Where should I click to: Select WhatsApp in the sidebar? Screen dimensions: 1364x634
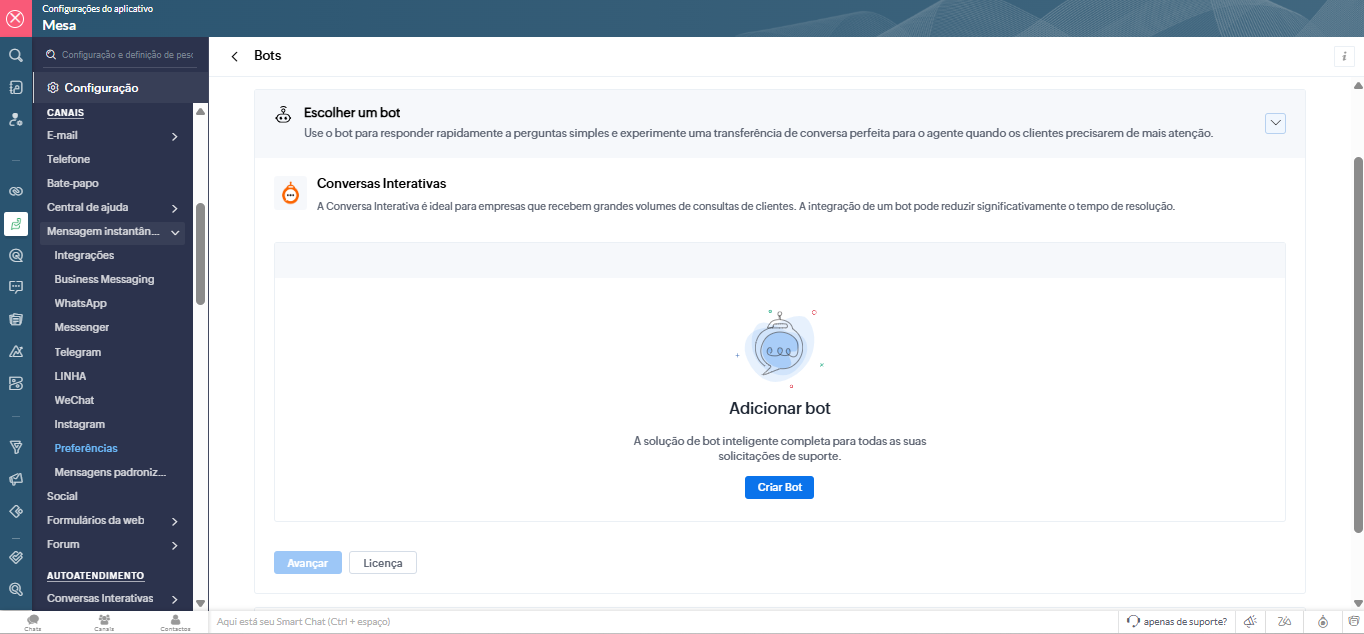point(80,303)
